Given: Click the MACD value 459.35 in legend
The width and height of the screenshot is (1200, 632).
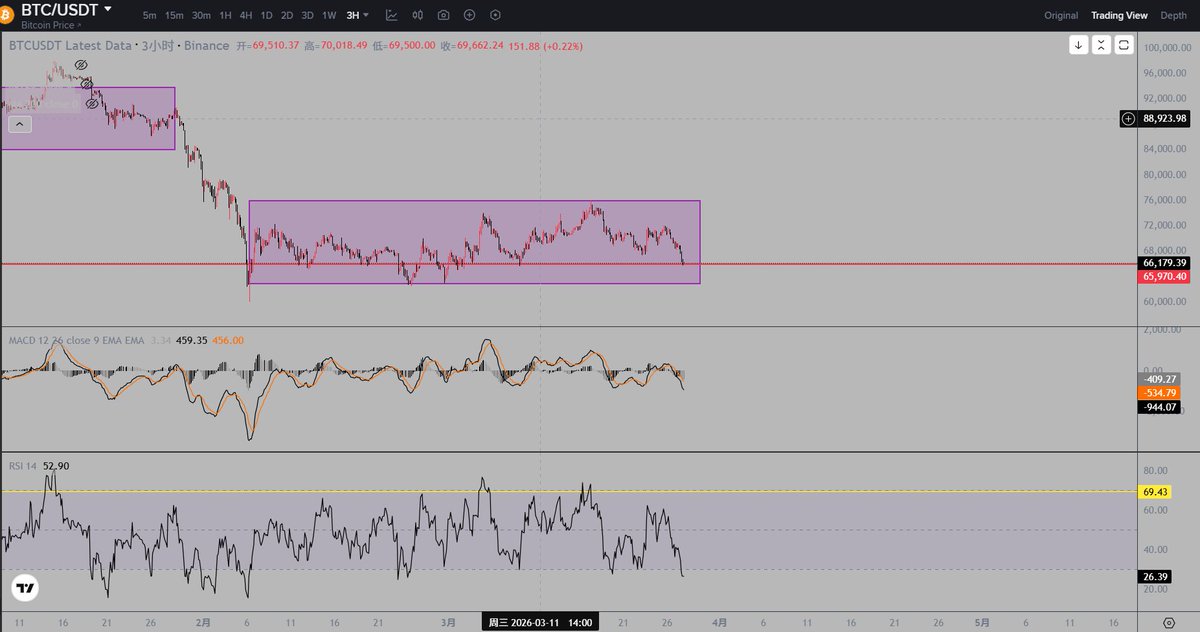Looking at the screenshot, I should click(190, 340).
